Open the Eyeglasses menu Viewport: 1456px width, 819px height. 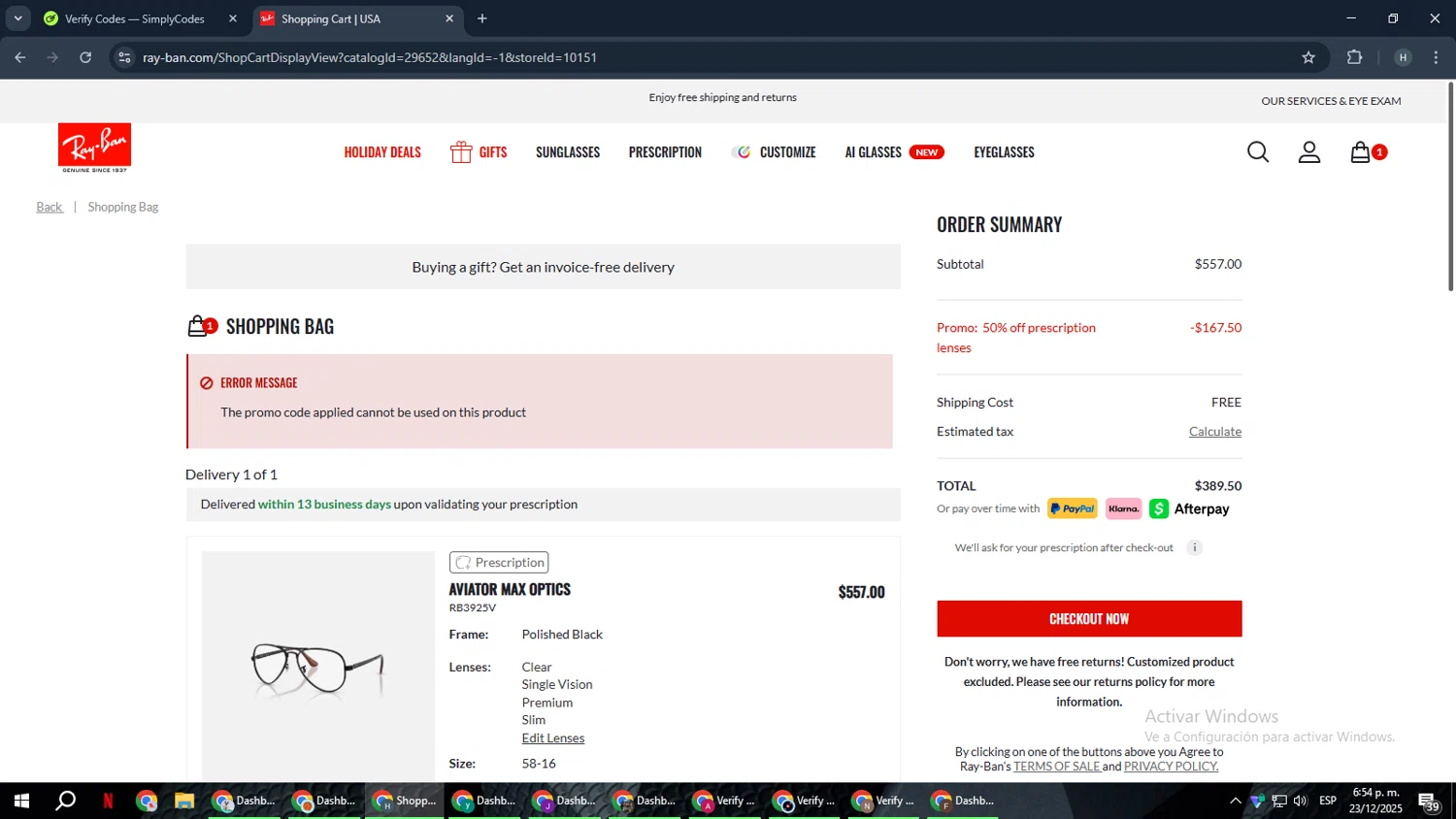1004,152
